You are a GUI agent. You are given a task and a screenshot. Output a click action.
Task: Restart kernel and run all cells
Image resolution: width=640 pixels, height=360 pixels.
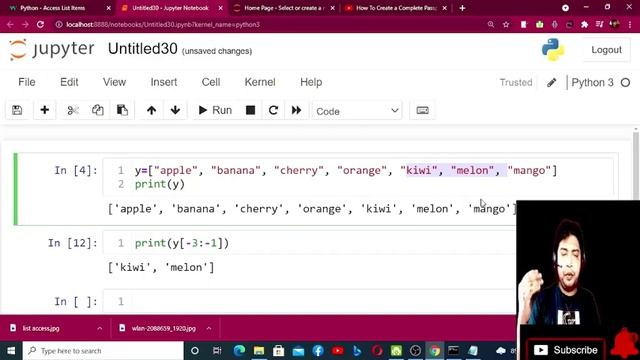[296, 110]
